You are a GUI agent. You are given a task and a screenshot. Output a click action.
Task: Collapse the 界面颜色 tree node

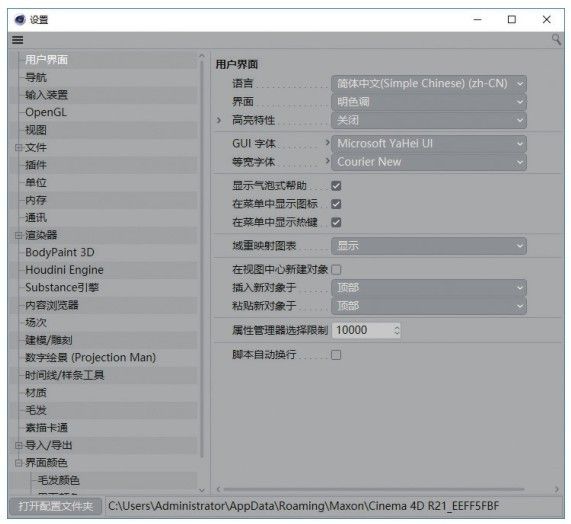(18, 463)
